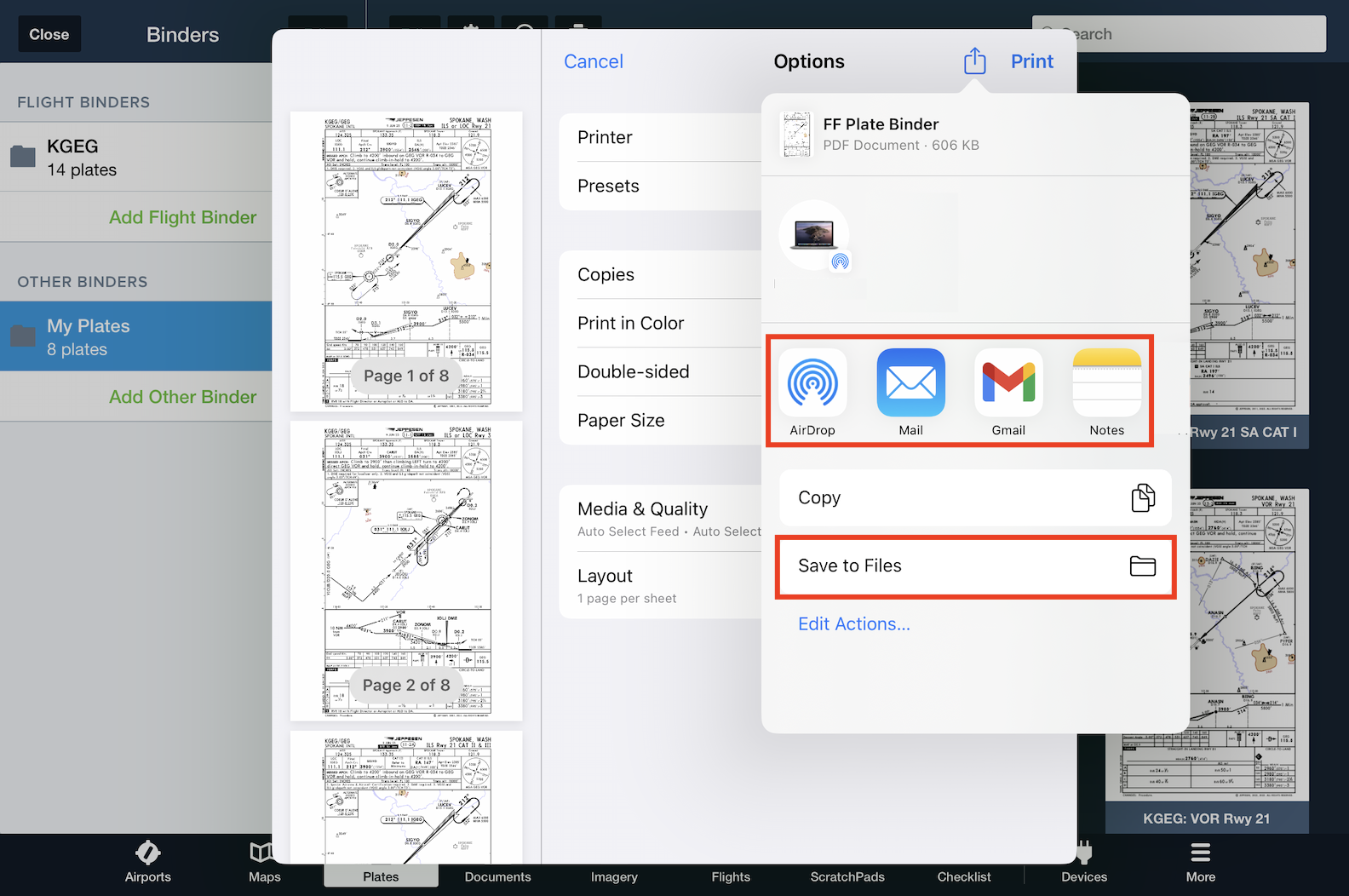Select the third page preview thumbnail
This screenshot has height=896, width=1349.
[x=406, y=797]
